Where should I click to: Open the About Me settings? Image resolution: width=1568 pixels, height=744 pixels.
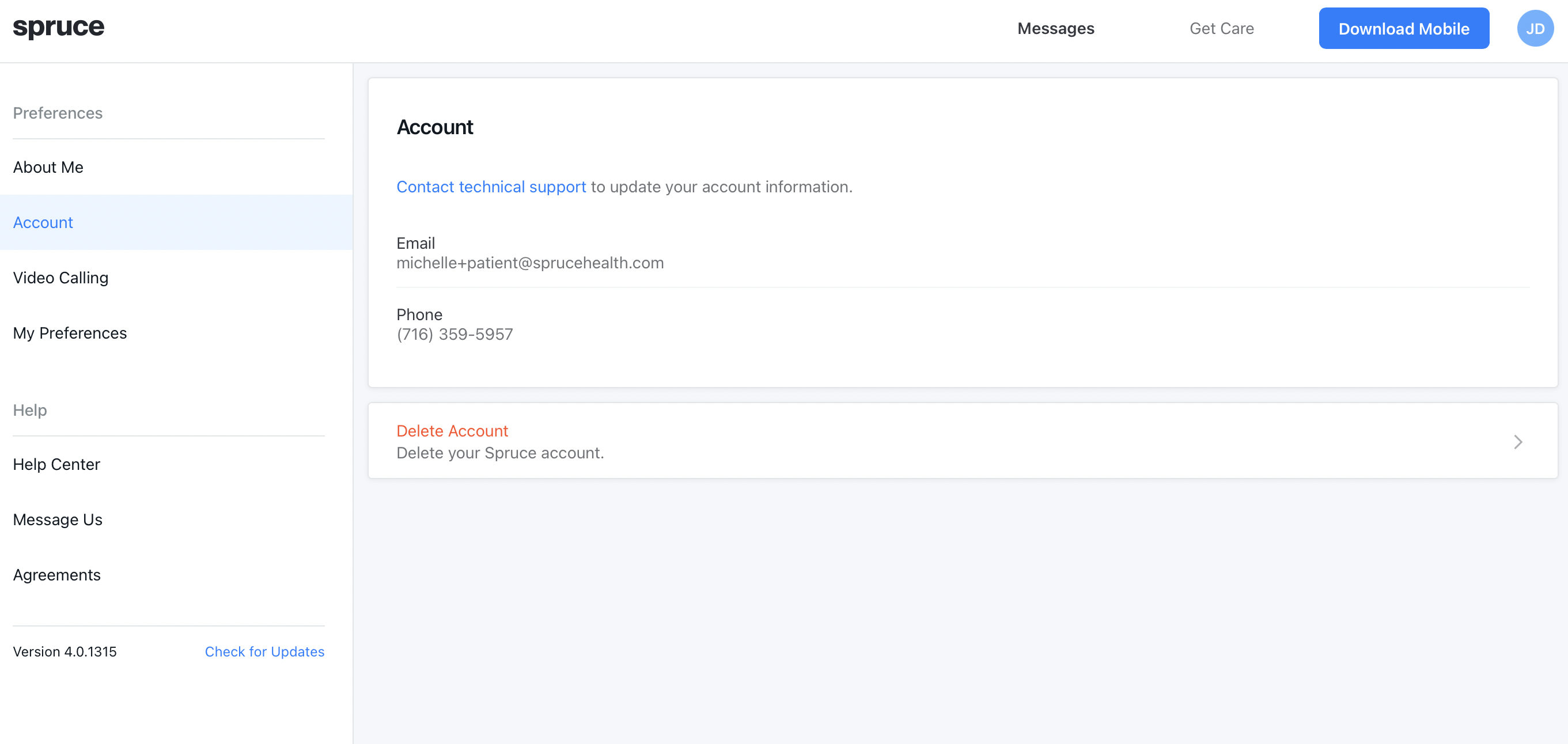pos(47,166)
